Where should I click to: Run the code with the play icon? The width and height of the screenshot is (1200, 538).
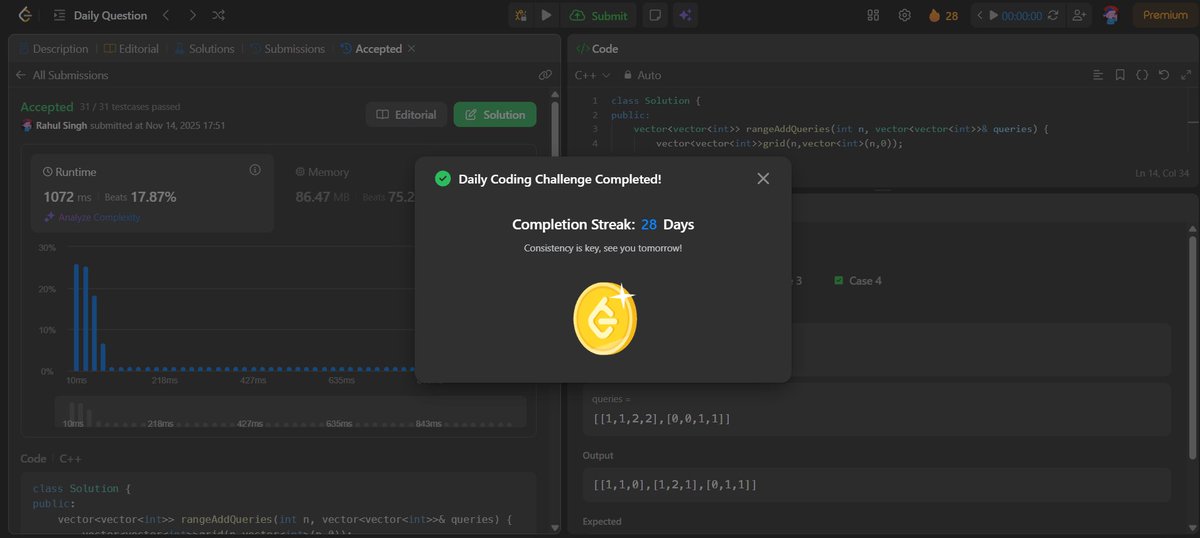[x=546, y=15]
